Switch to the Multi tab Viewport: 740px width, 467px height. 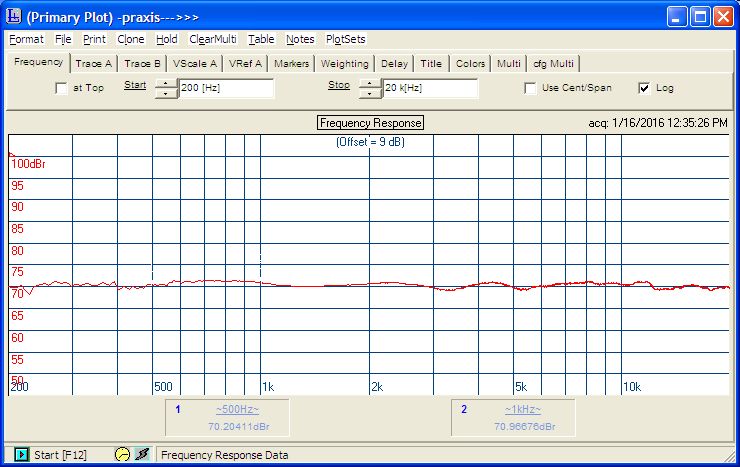pyautogui.click(x=508, y=64)
